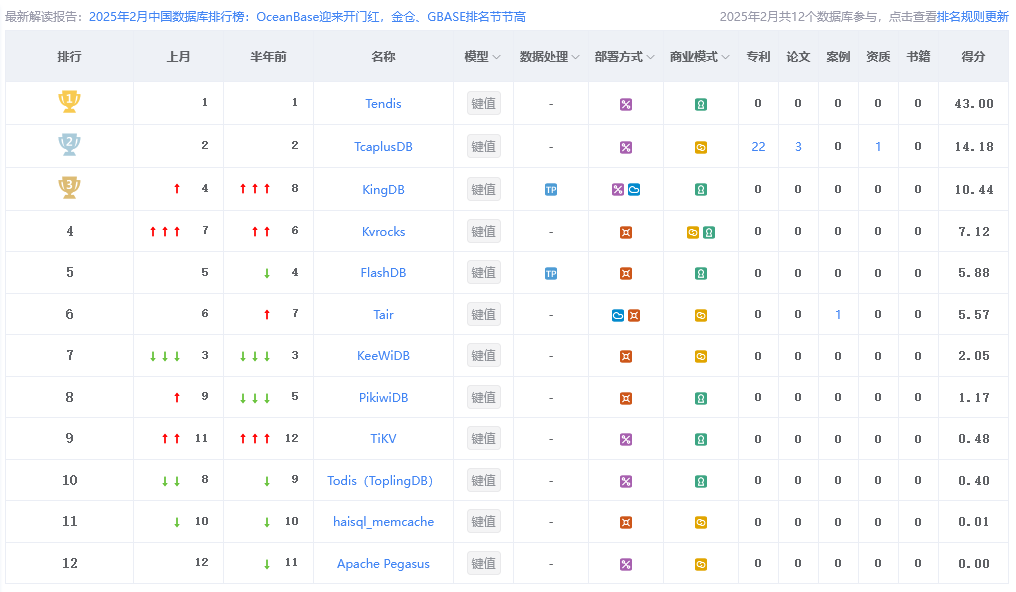Viewport: 1016px width, 592px height.
Task: Open the KeeWiDB database link
Action: [x=384, y=356]
